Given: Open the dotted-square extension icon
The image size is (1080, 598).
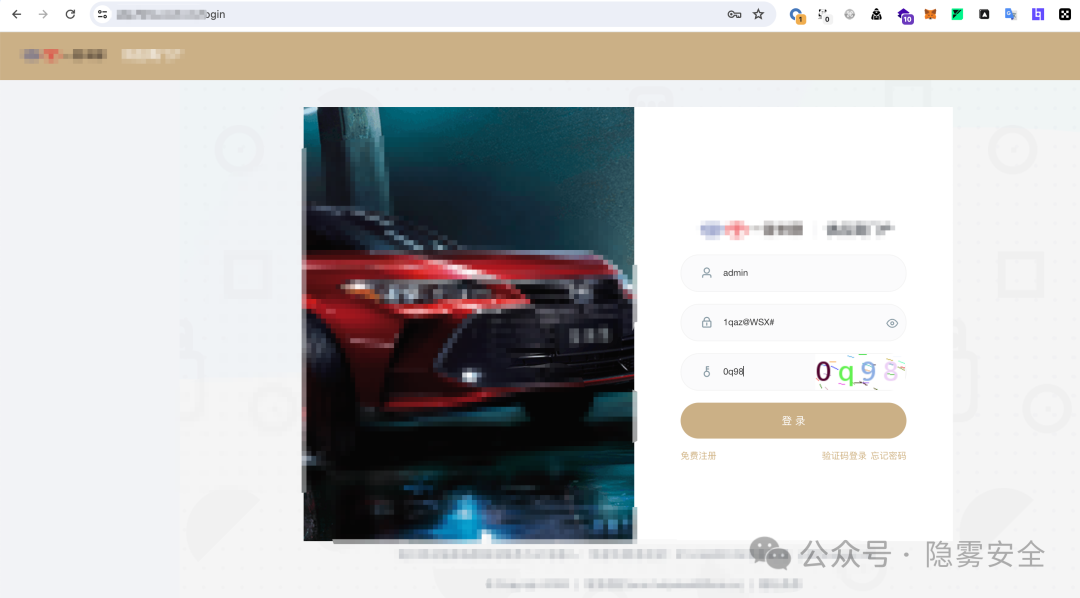Looking at the screenshot, I should pos(823,14).
